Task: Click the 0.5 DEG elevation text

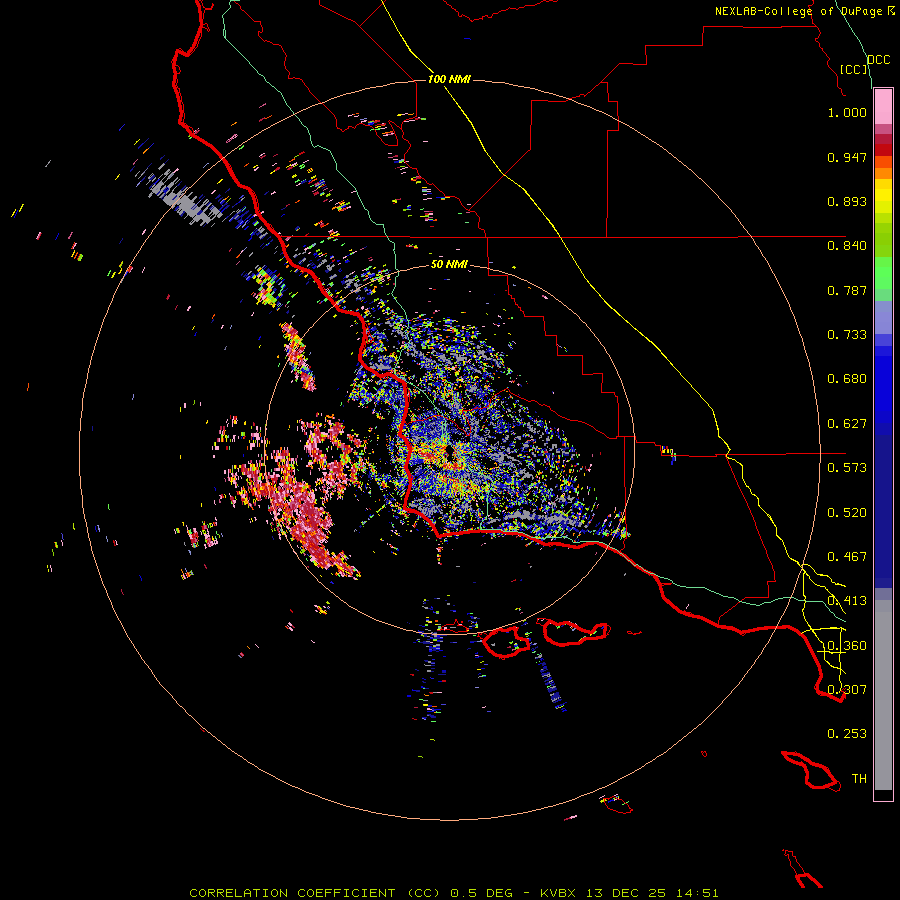Action: click(x=482, y=893)
